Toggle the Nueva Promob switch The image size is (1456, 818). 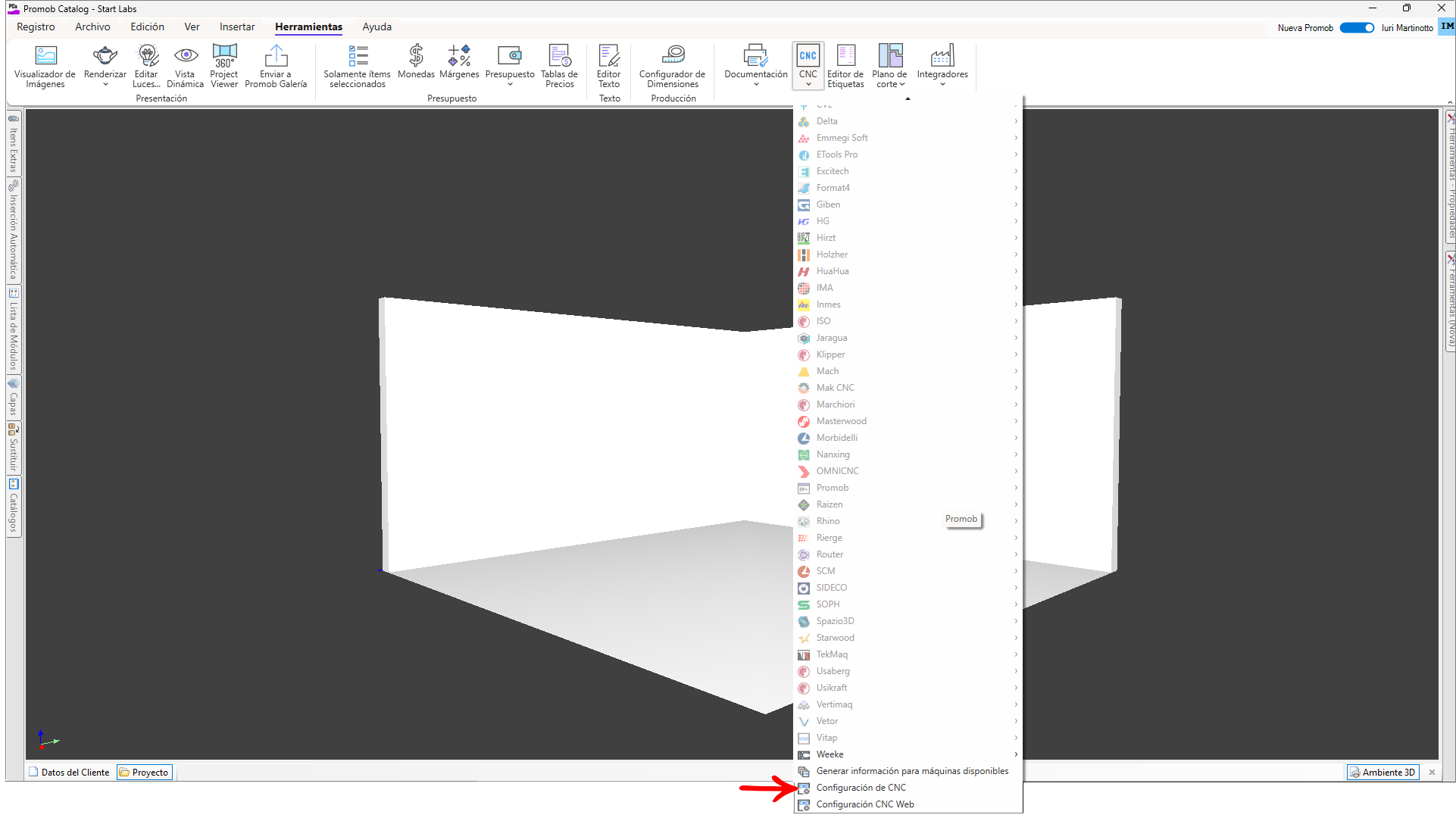pyautogui.click(x=1357, y=28)
